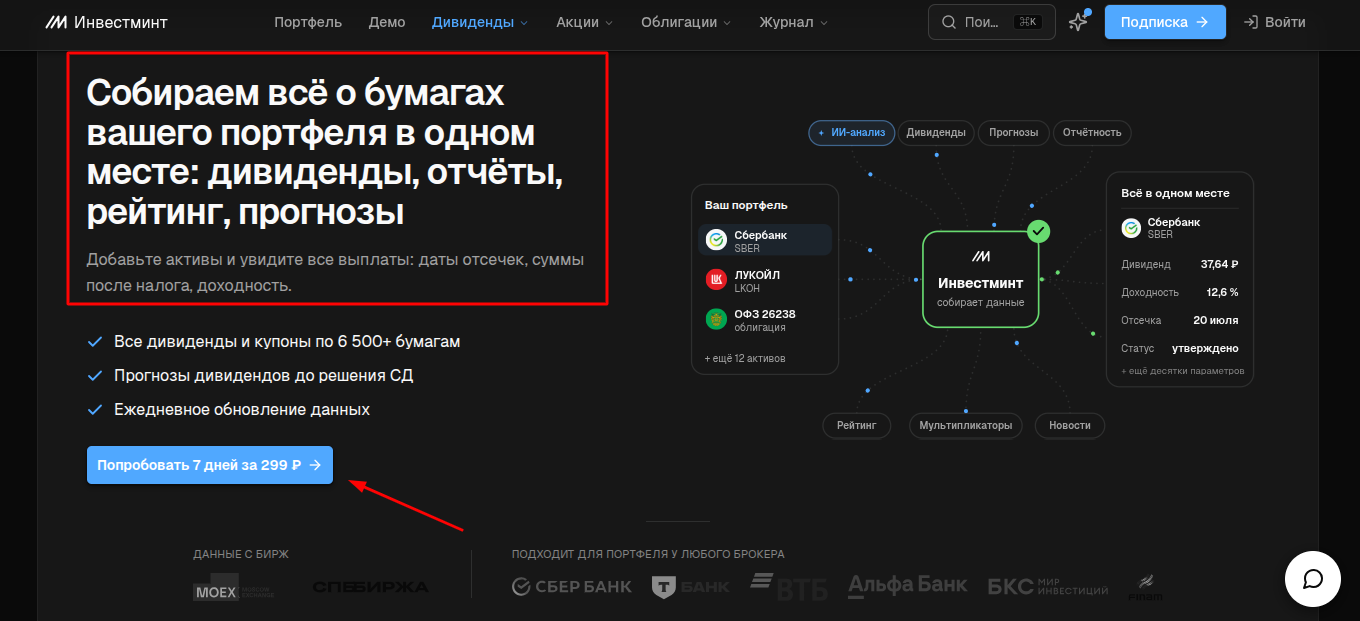Click Сбербанк SBER row in Ваш портфель

click(x=765, y=240)
